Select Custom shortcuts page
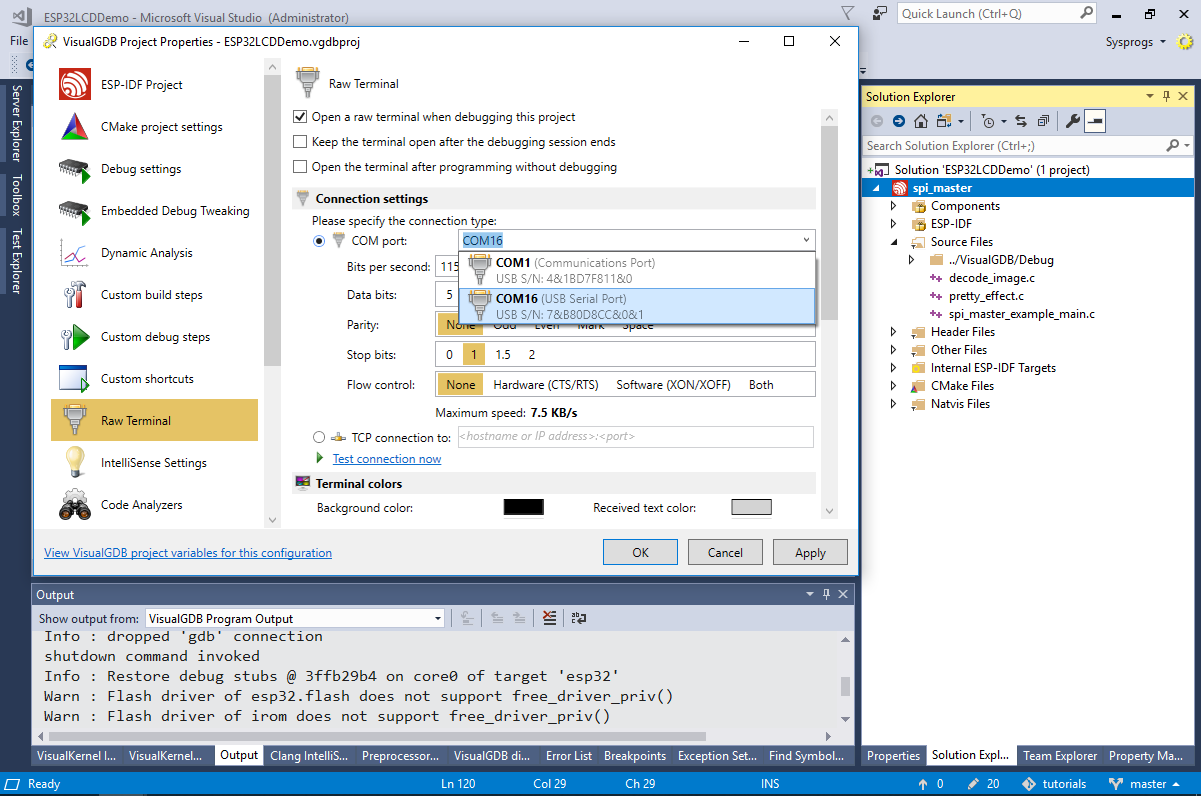Screen dimensions: 1201x796 [154, 379]
